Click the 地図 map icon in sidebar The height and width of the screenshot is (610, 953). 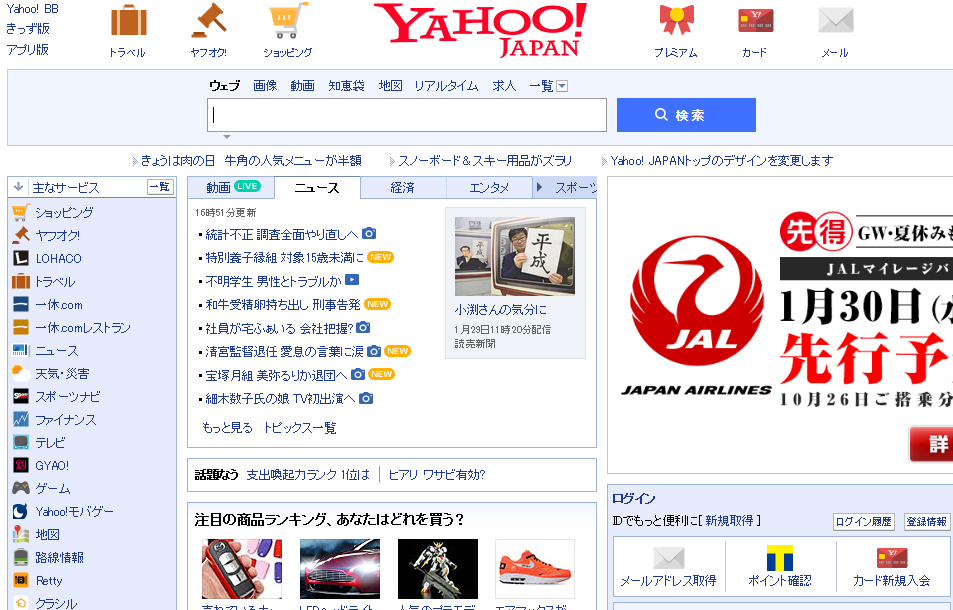tap(21, 534)
